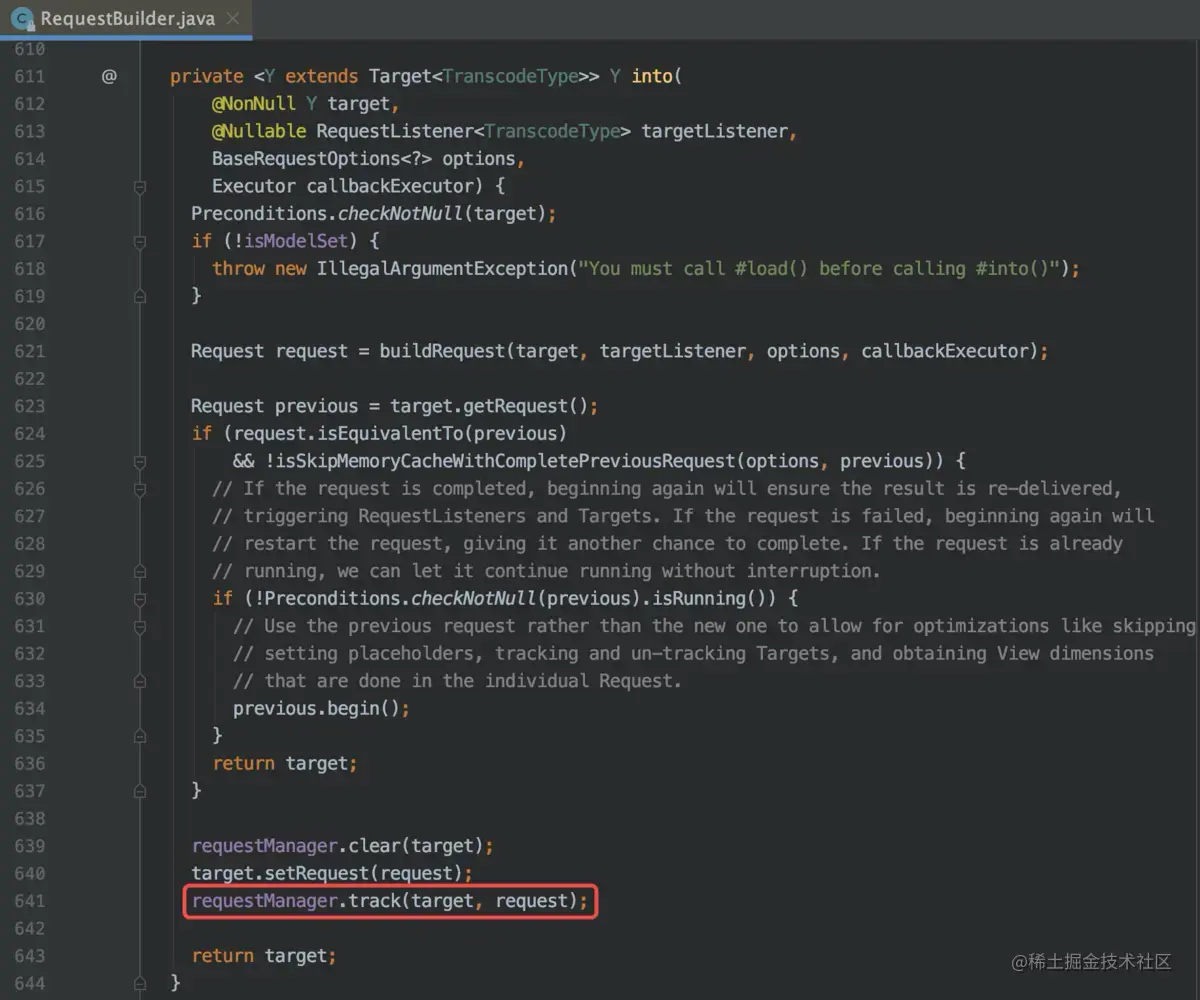1200x1000 pixels.
Task: Click the @Nullable annotation on line 613
Action: [259, 131]
